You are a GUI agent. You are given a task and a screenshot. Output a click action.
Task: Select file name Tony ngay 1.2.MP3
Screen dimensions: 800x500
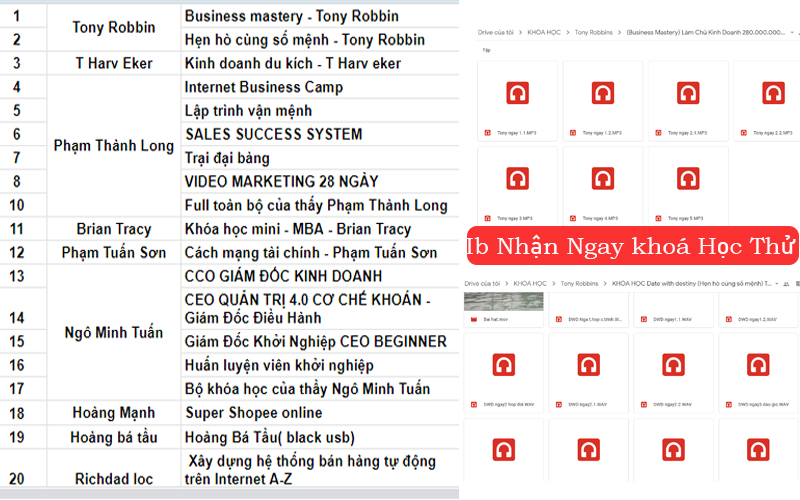coord(602,133)
